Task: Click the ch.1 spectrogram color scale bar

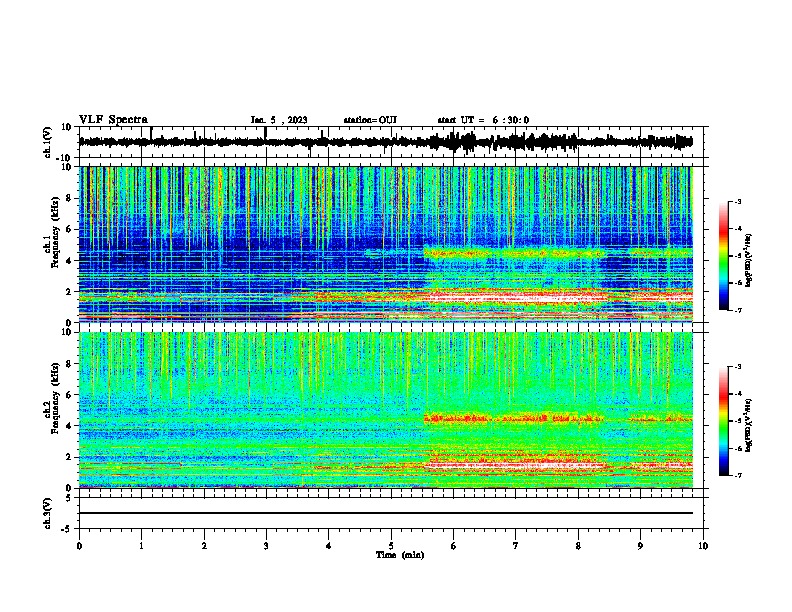Action: click(x=723, y=256)
